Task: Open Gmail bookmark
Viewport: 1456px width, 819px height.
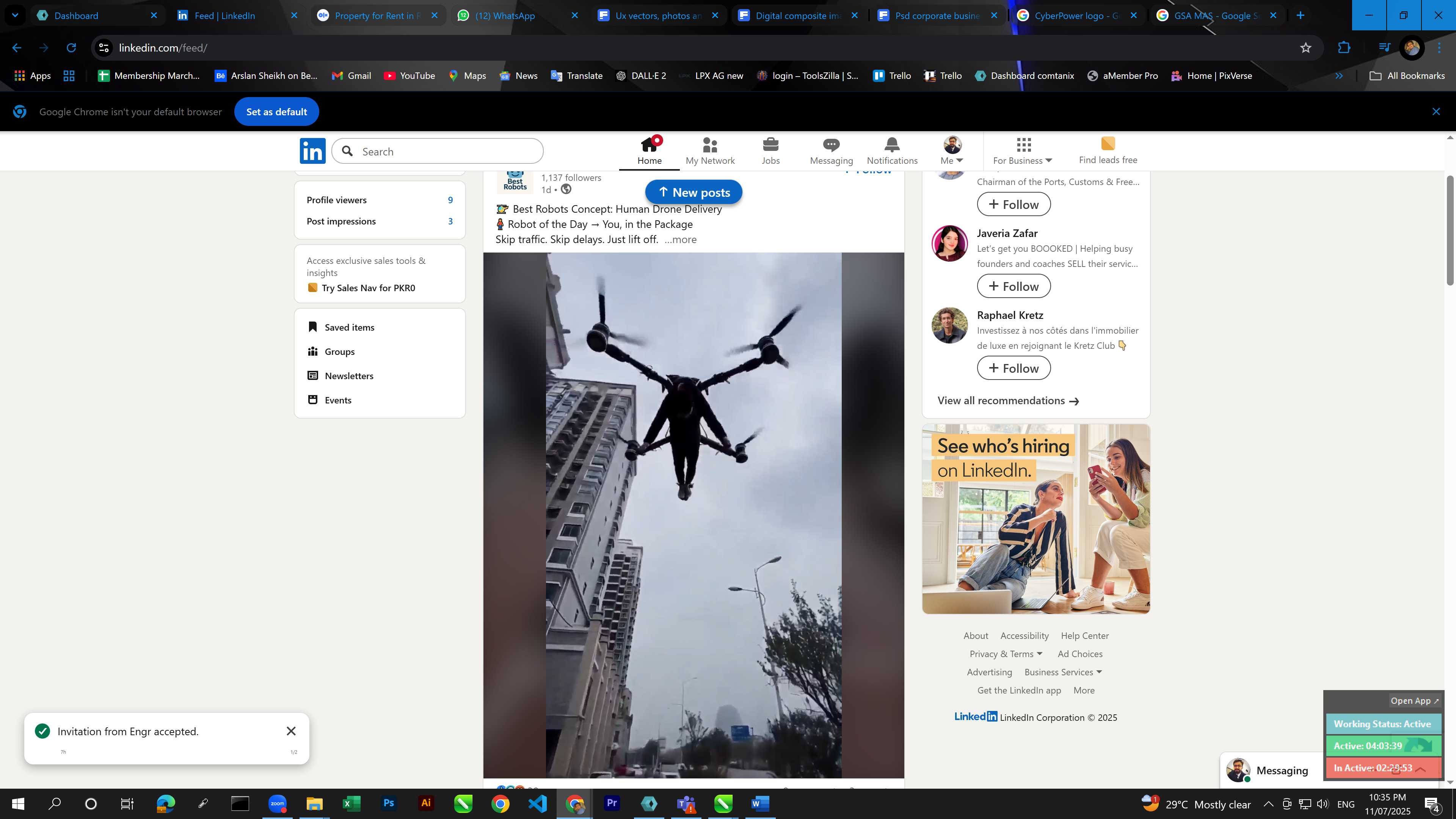Action: click(x=351, y=76)
